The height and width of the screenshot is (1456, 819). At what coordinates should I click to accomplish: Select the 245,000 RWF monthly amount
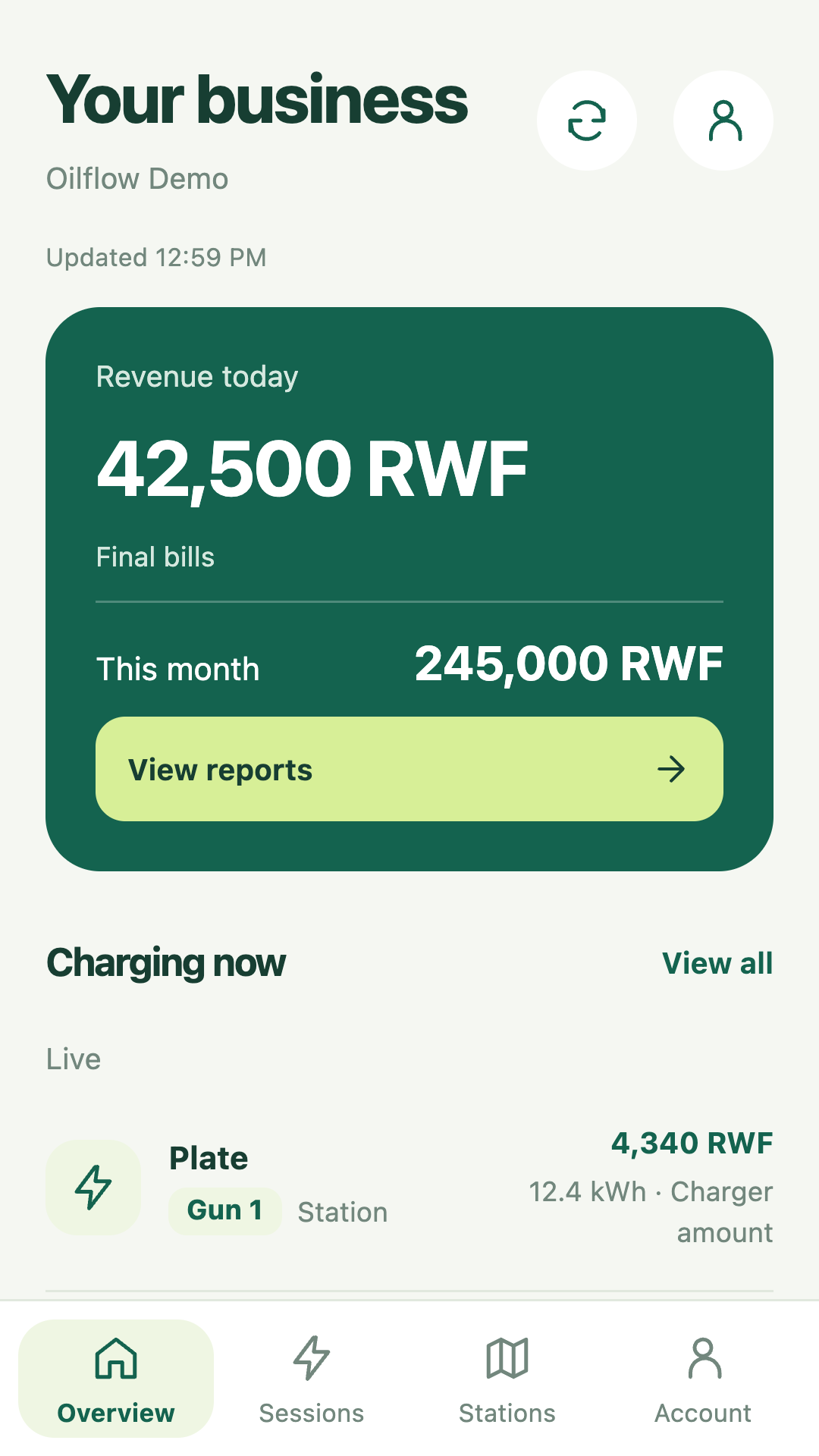point(569,664)
